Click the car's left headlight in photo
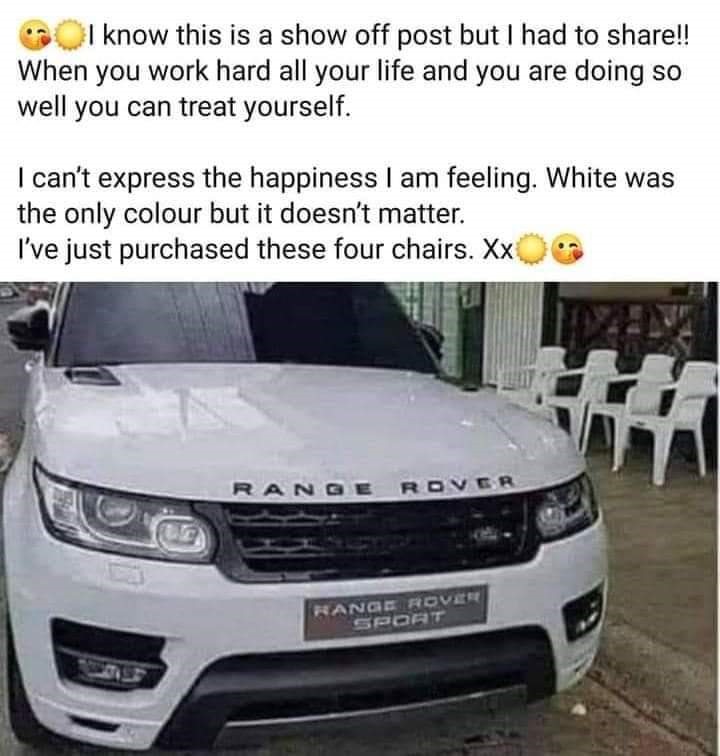The image size is (720, 756). (x=125, y=518)
